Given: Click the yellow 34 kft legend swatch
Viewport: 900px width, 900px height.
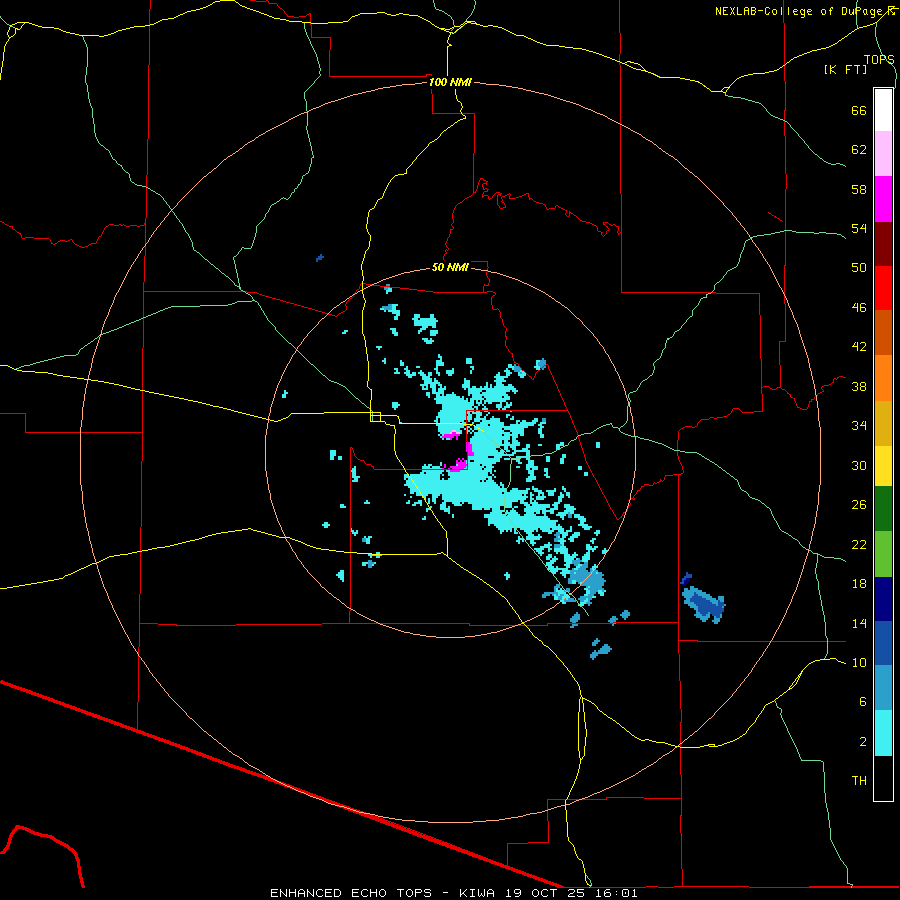Looking at the screenshot, I should (x=883, y=466).
